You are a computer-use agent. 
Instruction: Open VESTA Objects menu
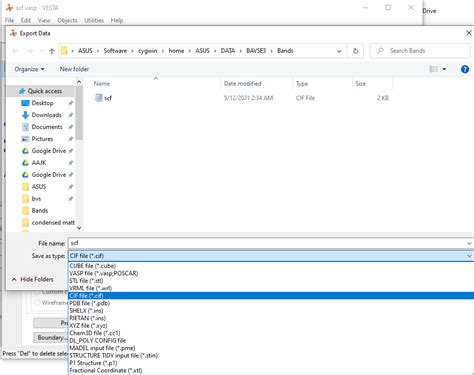(67, 20)
